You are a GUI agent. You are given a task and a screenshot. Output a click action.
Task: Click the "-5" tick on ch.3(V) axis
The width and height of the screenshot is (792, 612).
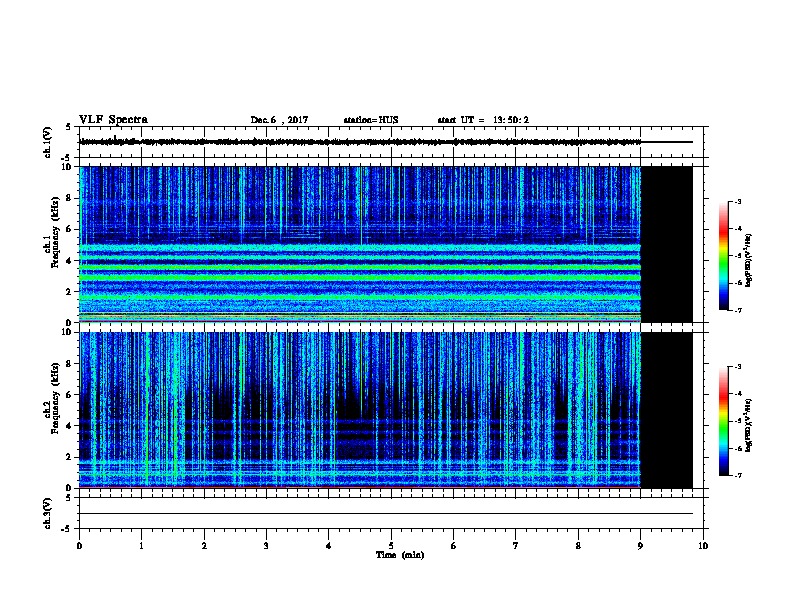(65, 529)
